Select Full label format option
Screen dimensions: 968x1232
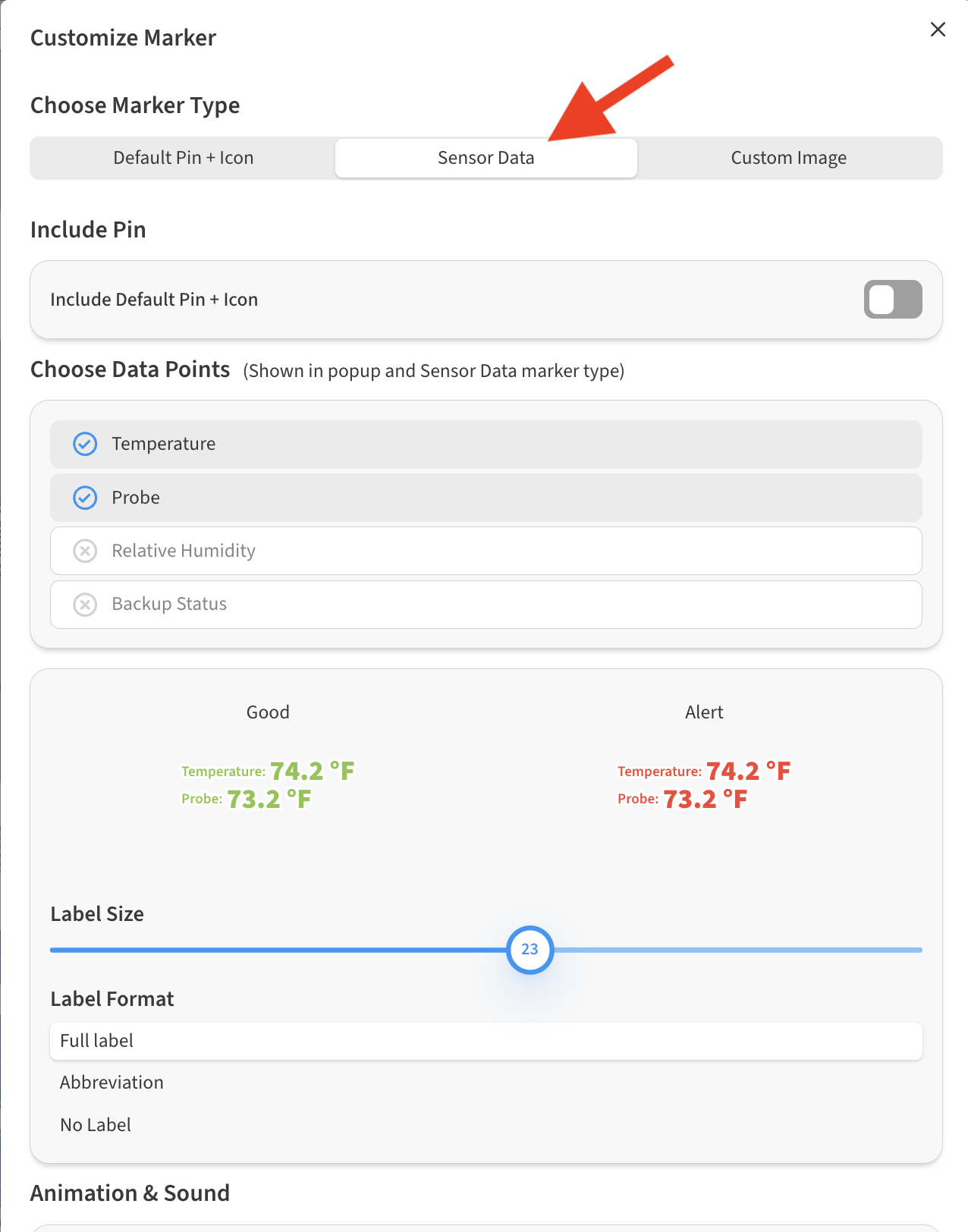(x=486, y=1041)
